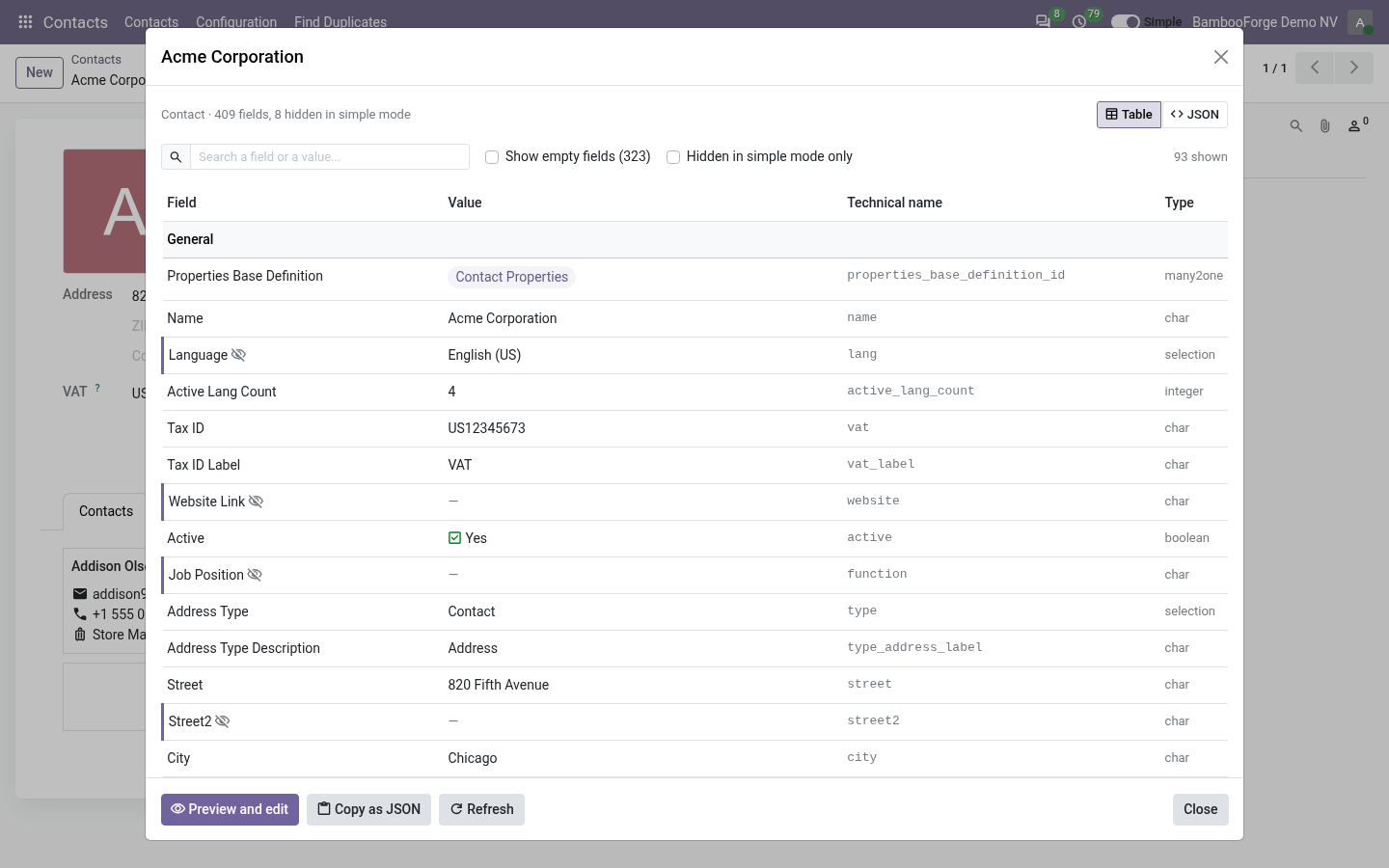Switch to JSON view
1389x868 pixels.
[1195, 115]
